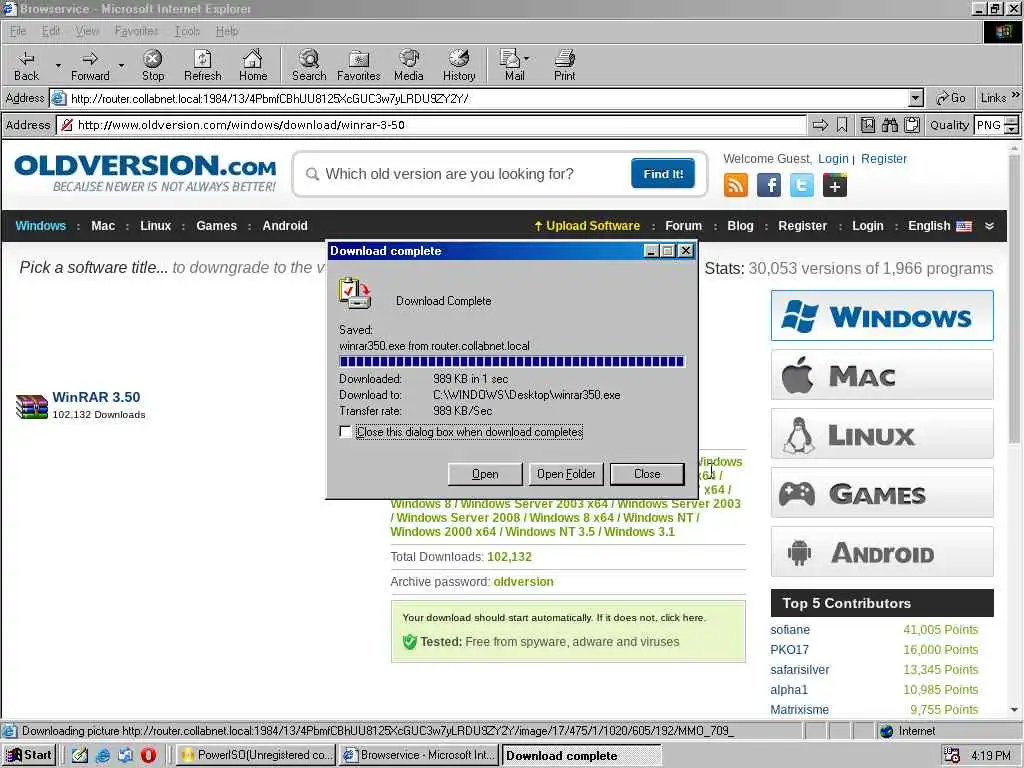Open the Tools menu
This screenshot has height=768, width=1024.
[x=187, y=31]
